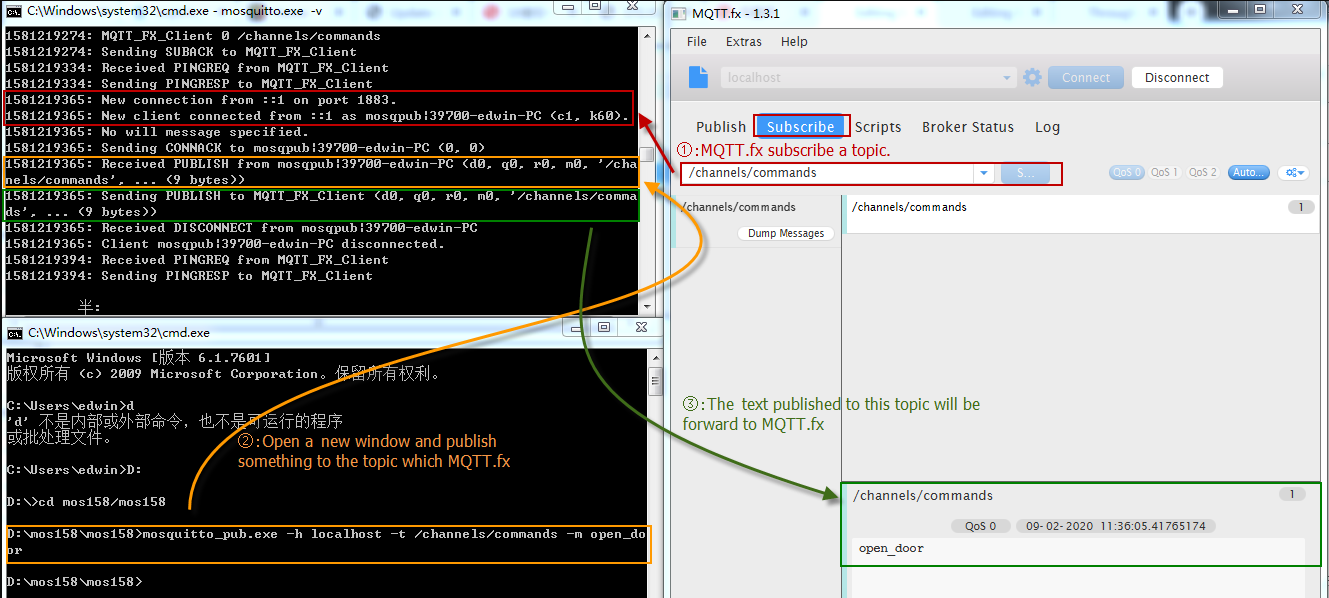This screenshot has width=1329, height=598.
Task: Click the scroll down arrow in mosquitto cmd window
Action: click(x=648, y=307)
